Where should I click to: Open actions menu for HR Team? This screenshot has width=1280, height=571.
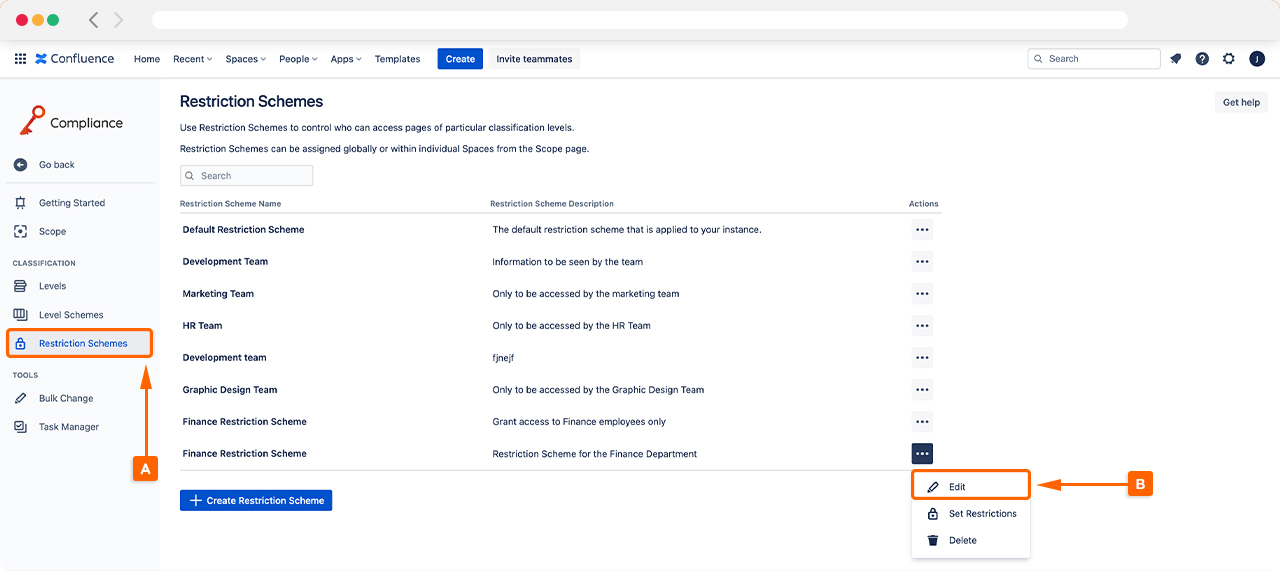[922, 326]
